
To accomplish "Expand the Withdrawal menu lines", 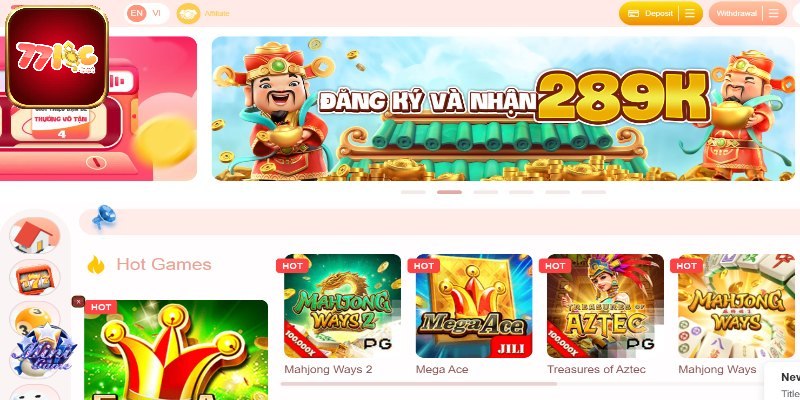I will (773, 14).
